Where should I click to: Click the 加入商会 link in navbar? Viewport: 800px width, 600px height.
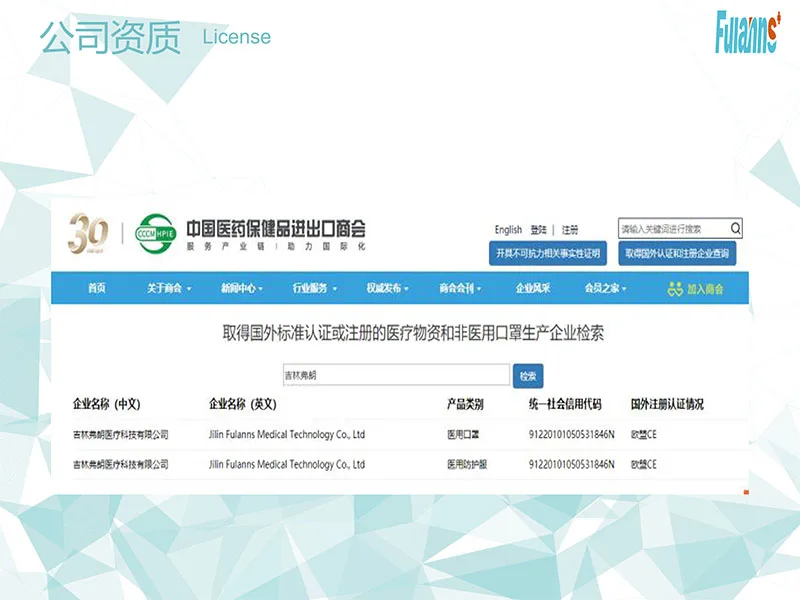[705, 289]
